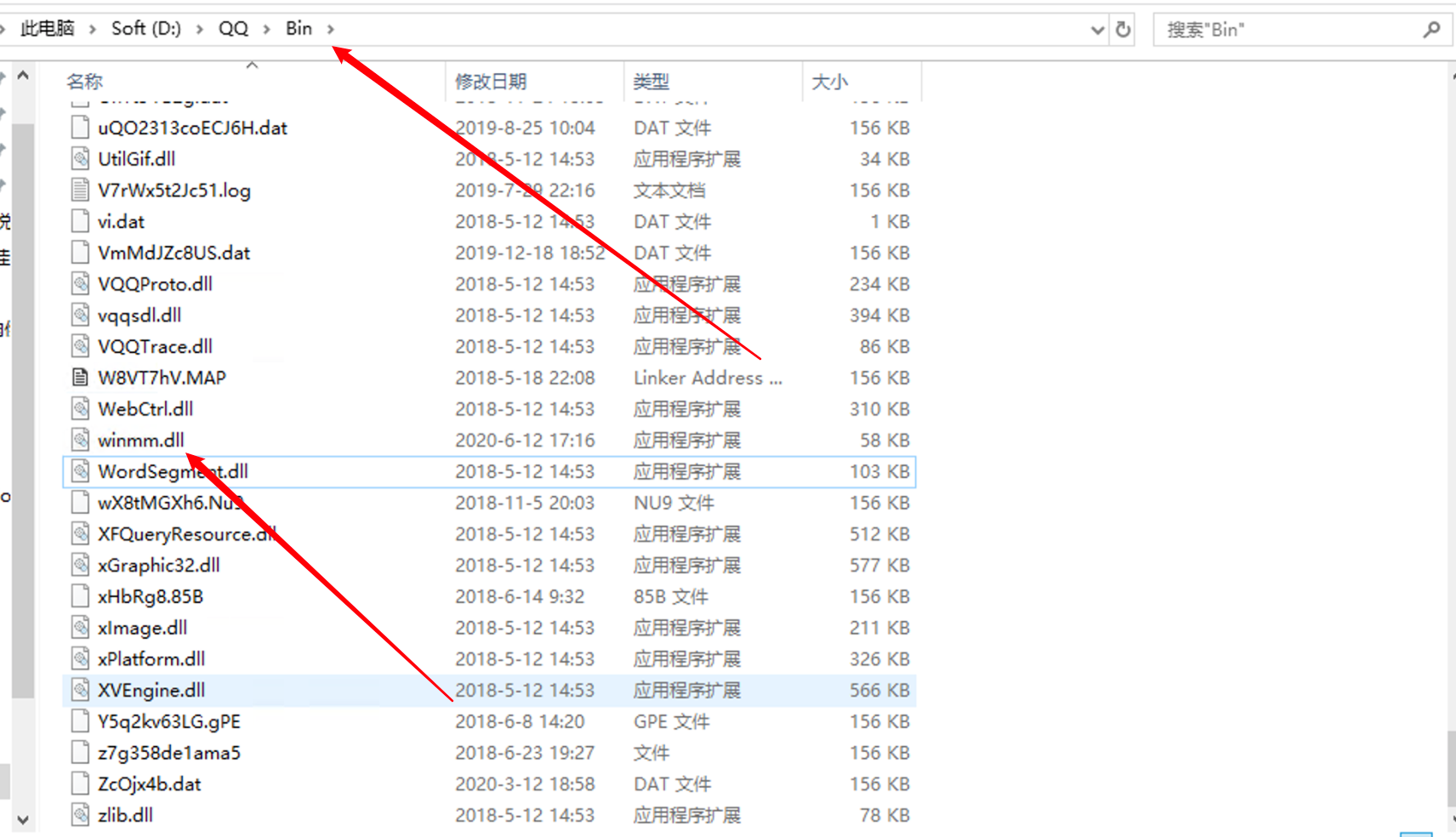This screenshot has height=837, width=1456.
Task: Click 2020-3-12 18:58 date of ZcOjx4b.dat
Action: [525, 784]
